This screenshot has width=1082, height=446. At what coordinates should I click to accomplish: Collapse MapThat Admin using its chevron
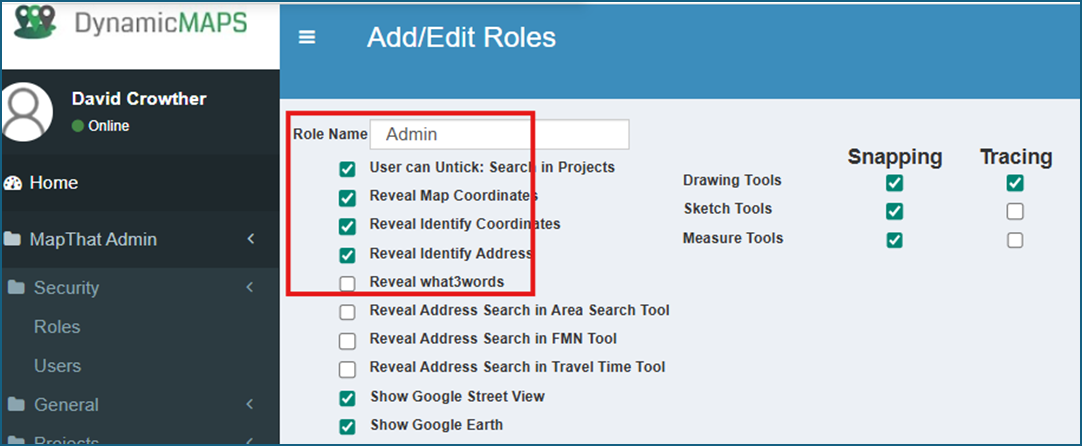point(251,239)
